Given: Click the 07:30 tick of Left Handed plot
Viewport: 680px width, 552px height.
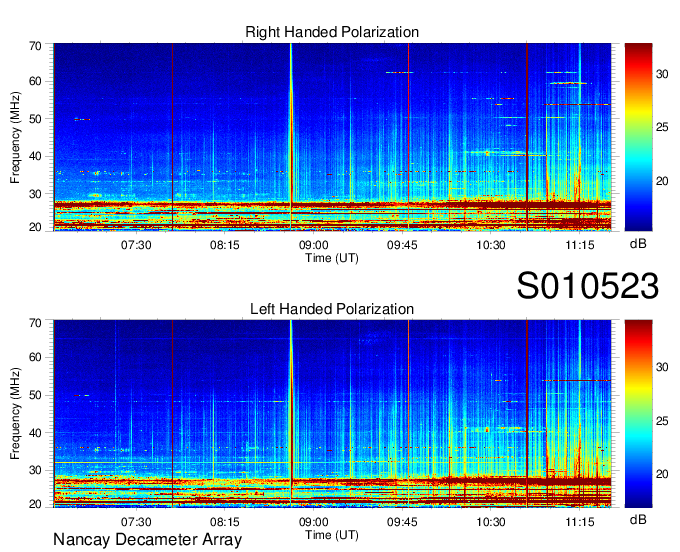Looking at the screenshot, I should point(136,522).
